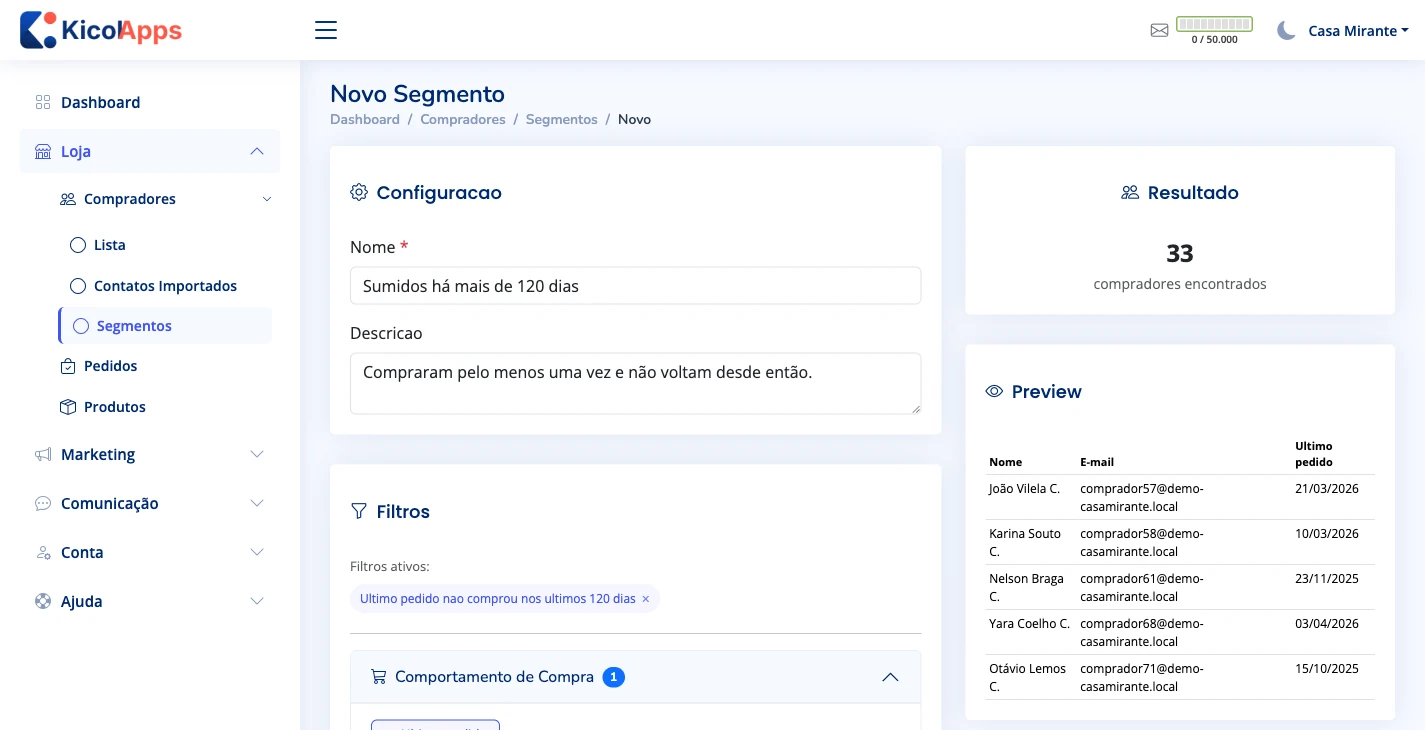Switch to dark mode with moon icon

[x=1286, y=30]
